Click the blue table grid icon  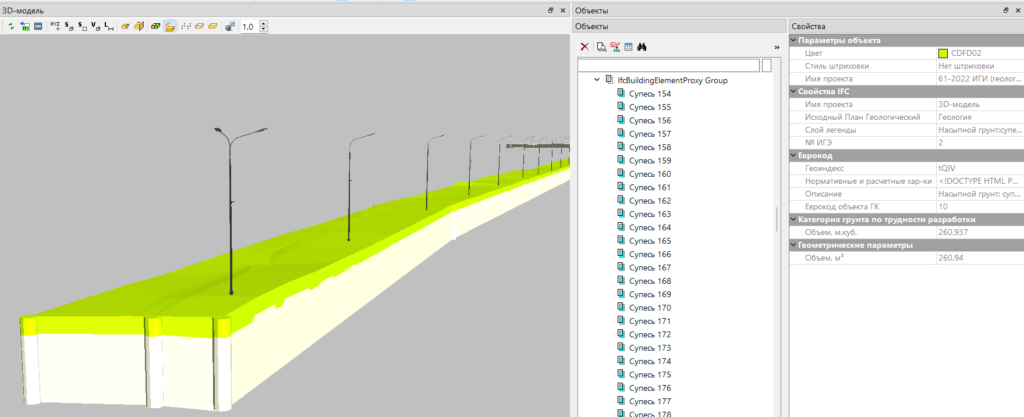tap(628, 47)
